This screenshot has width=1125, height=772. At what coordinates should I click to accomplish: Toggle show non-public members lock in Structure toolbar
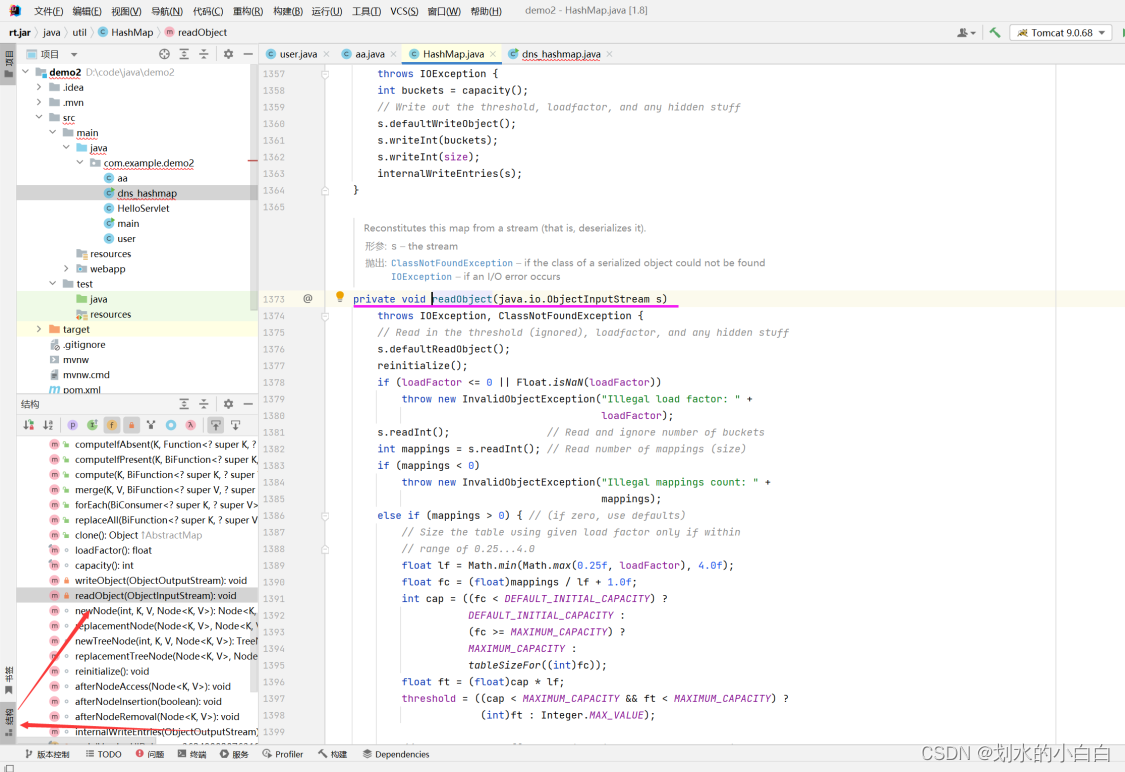(x=131, y=425)
